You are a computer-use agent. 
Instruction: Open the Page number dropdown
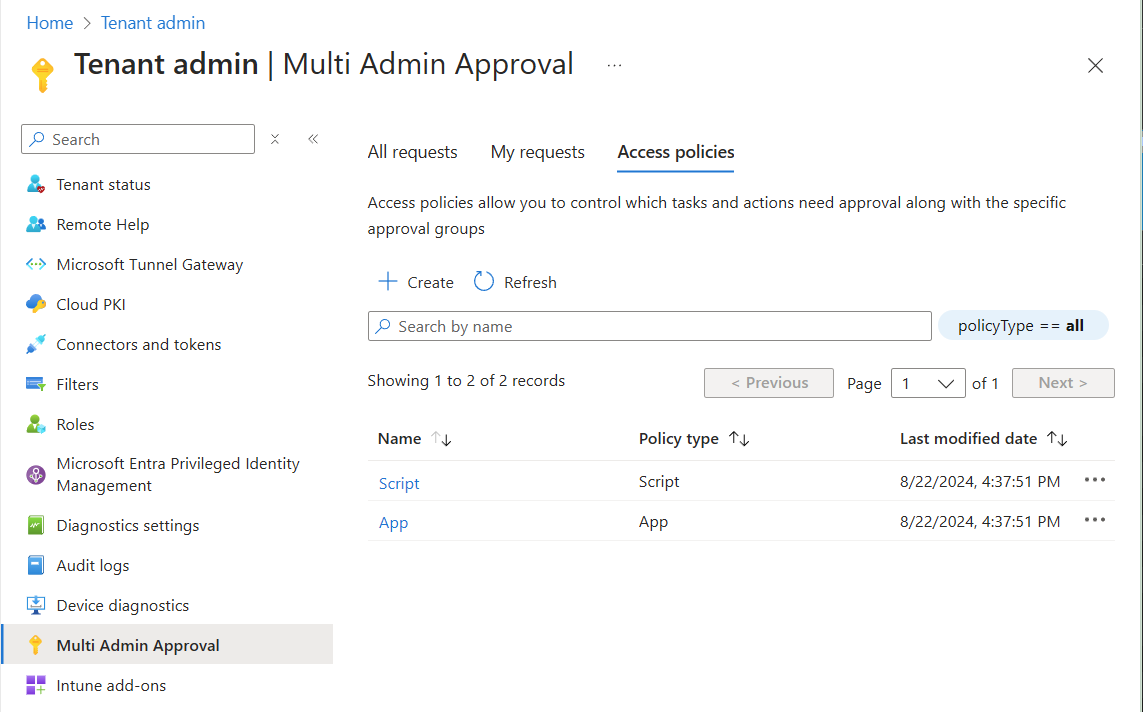928,383
